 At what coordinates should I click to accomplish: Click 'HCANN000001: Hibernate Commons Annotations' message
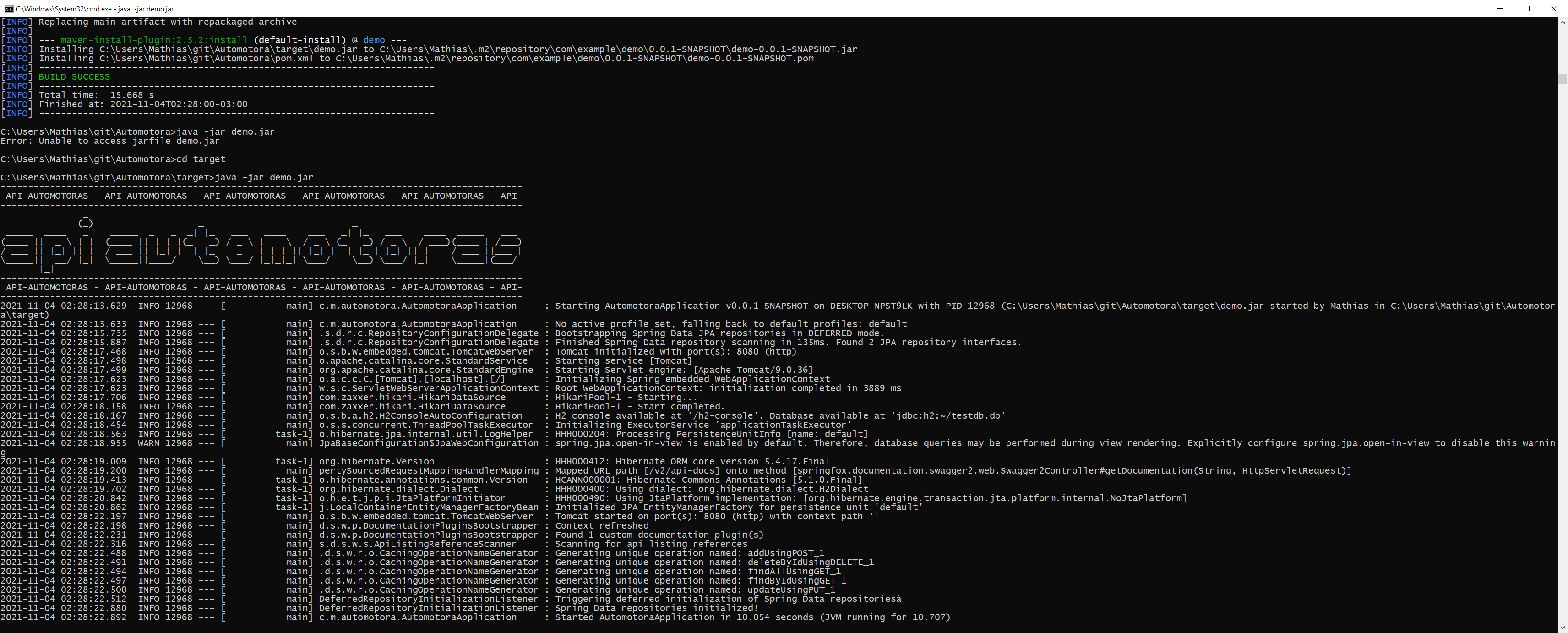[708, 480]
